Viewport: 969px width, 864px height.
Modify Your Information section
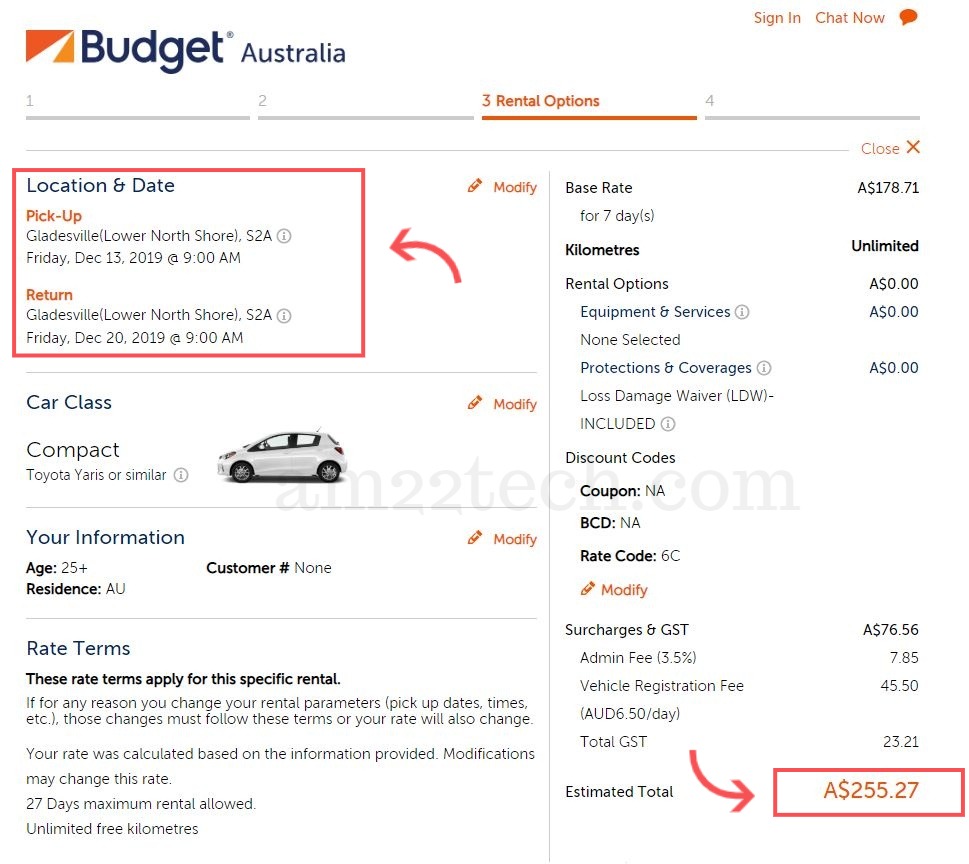(503, 539)
